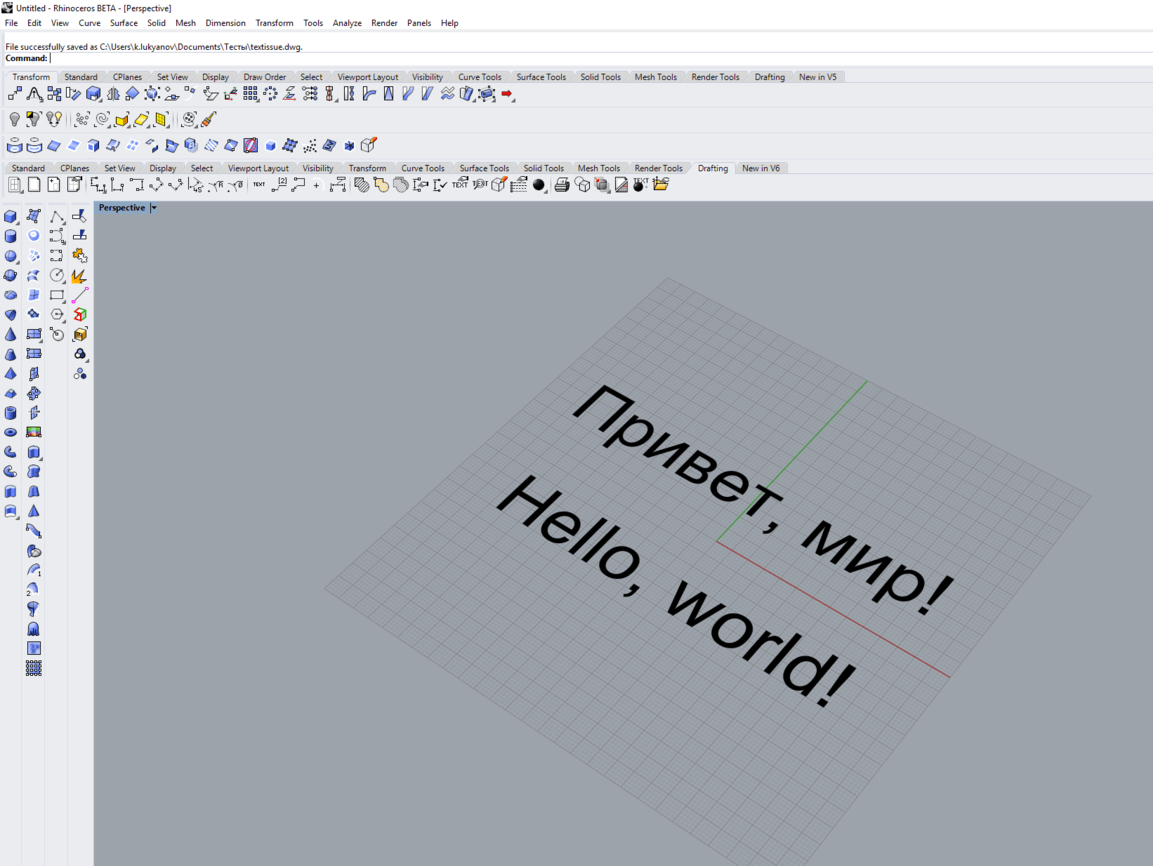The image size is (1153, 866).
Task: Expand the Perspective viewport title dropdown
Action: point(153,207)
